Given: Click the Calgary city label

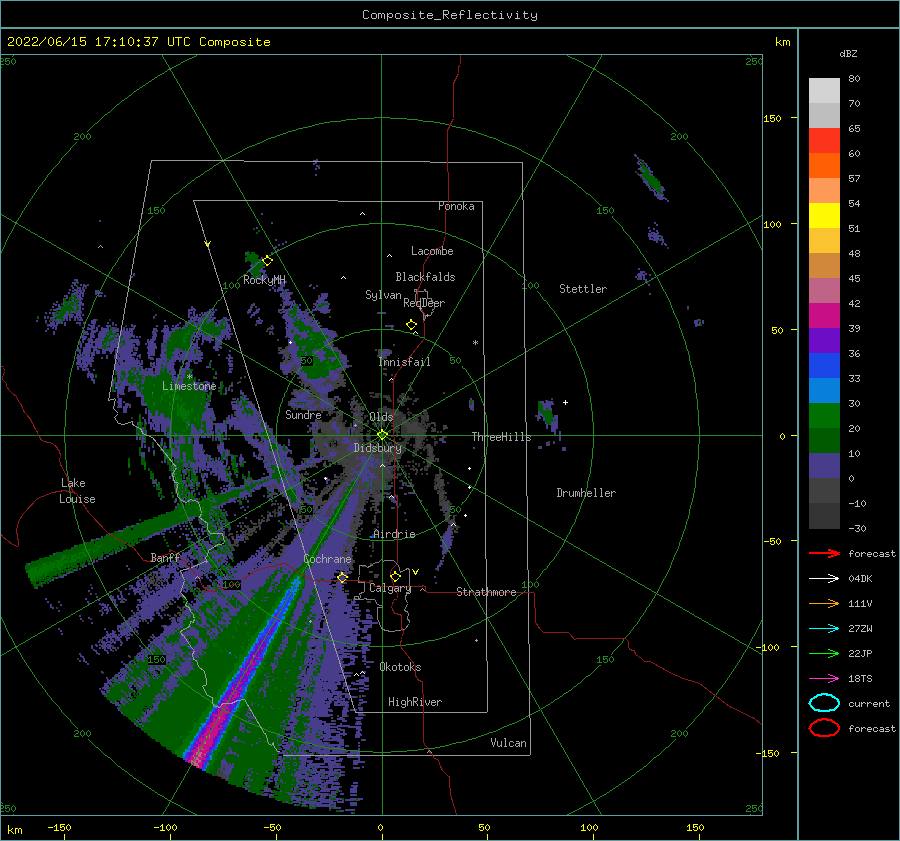Looking at the screenshot, I should [x=390, y=588].
